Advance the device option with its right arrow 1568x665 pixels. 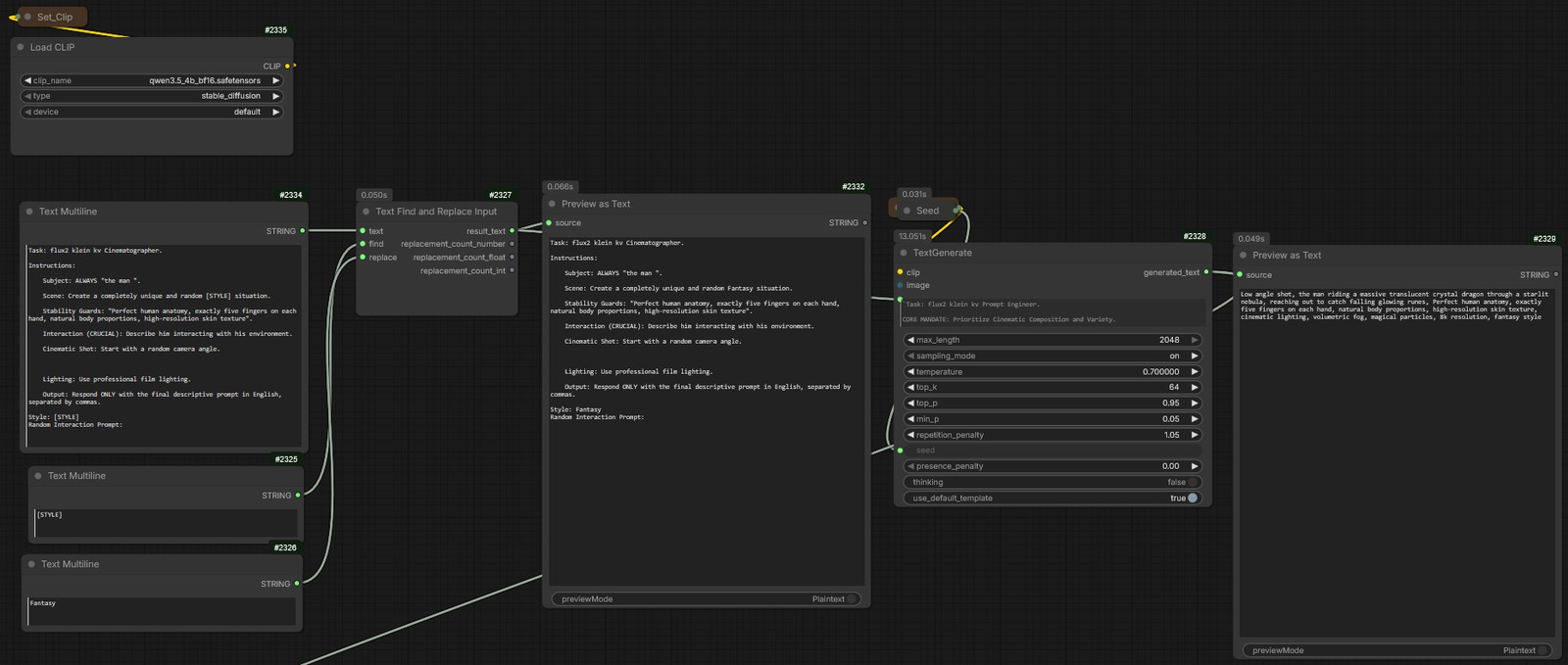275,112
